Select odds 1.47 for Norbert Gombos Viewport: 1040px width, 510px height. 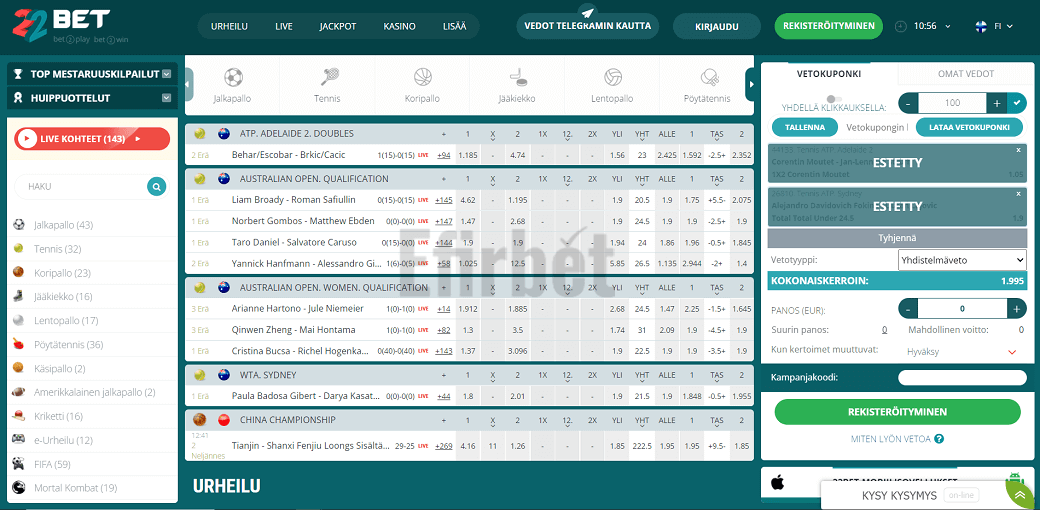pyautogui.click(x=468, y=221)
